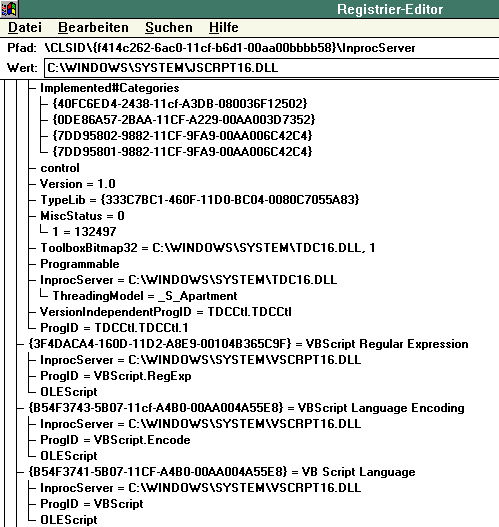The image size is (499, 527).
Task: Open the Bearbeiten menu
Action: (93, 27)
